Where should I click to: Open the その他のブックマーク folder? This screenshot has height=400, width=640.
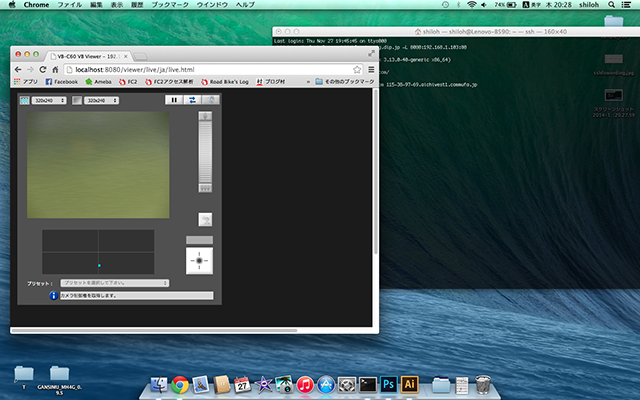(x=345, y=82)
